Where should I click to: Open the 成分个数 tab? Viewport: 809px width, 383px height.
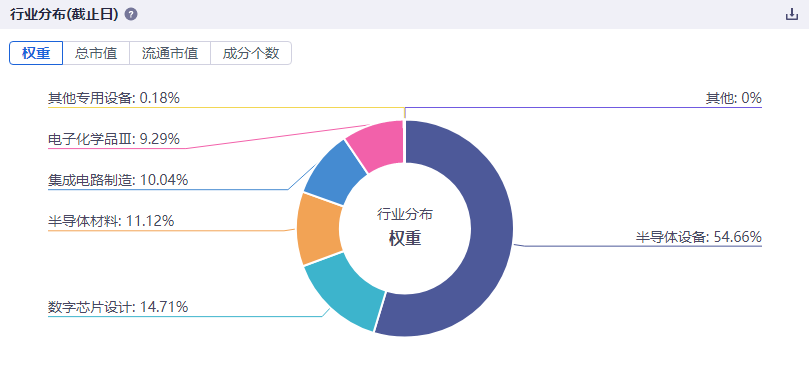[251, 53]
